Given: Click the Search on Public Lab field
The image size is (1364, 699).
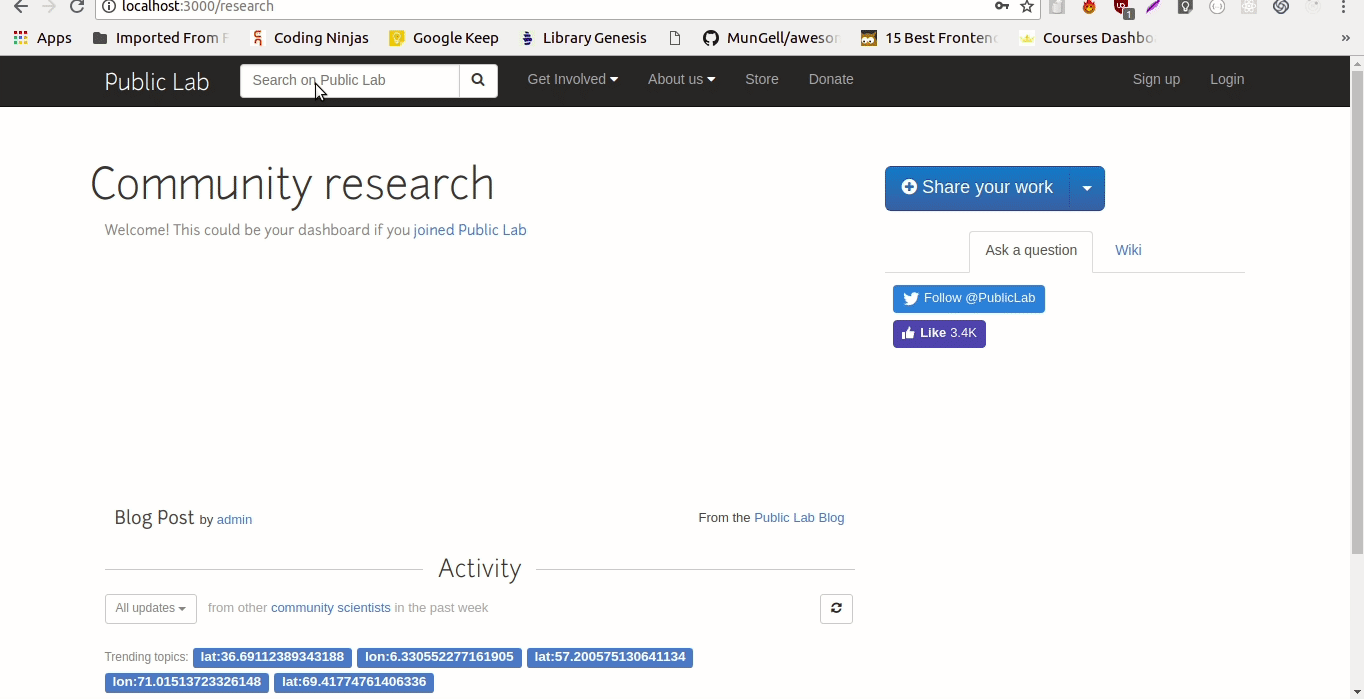Looking at the screenshot, I should 350,80.
